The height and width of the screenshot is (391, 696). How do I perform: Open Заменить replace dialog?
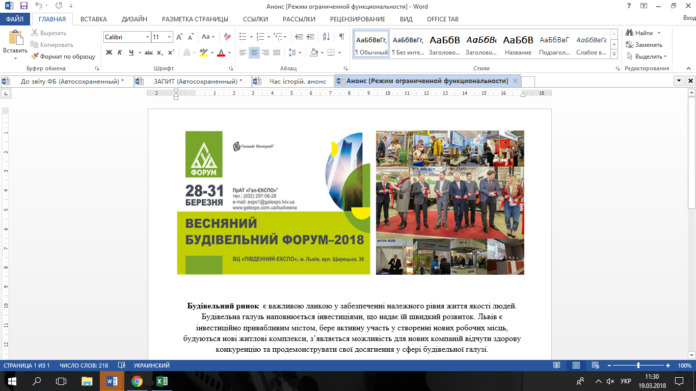coord(644,45)
